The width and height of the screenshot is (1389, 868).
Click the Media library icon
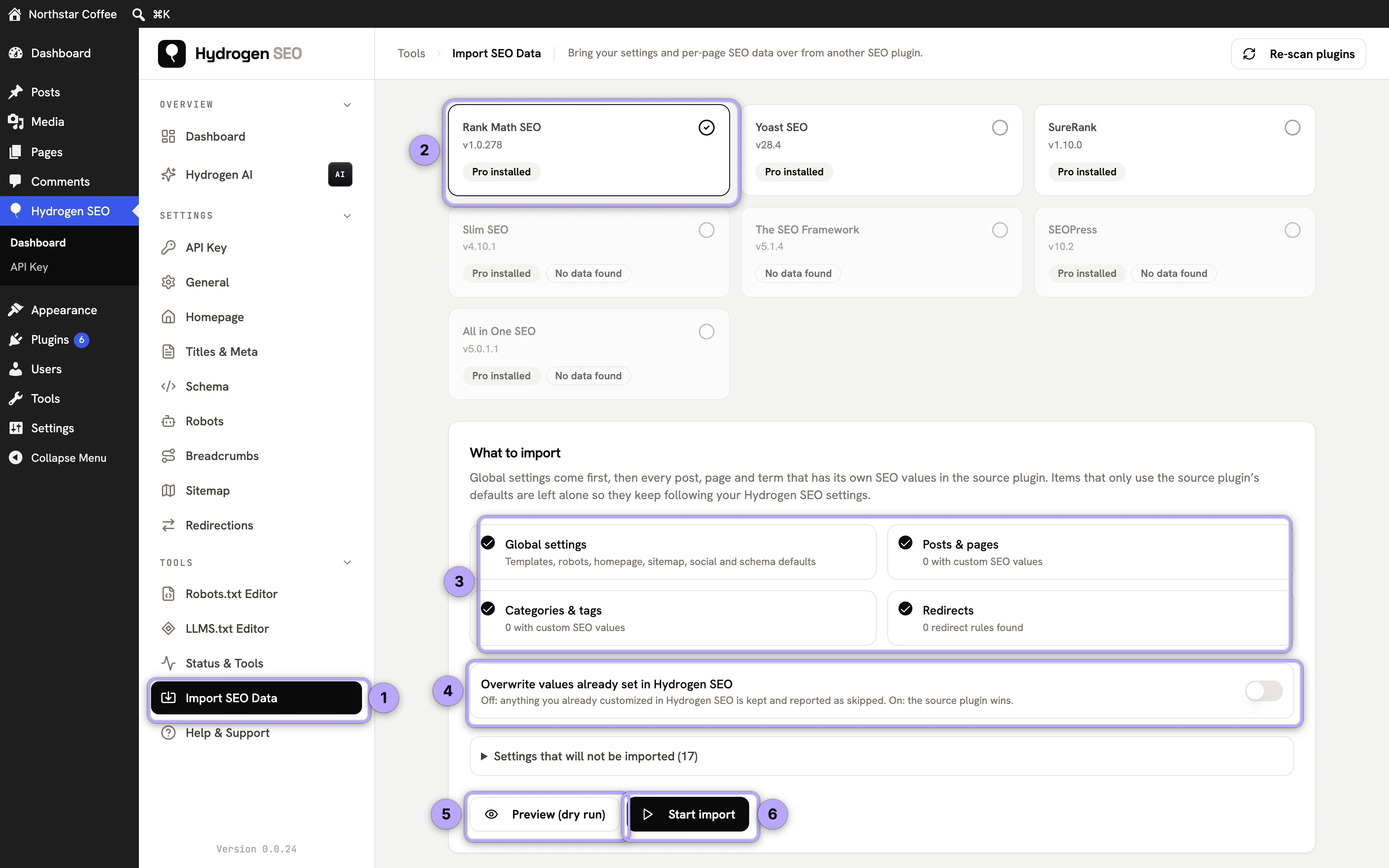click(16, 122)
